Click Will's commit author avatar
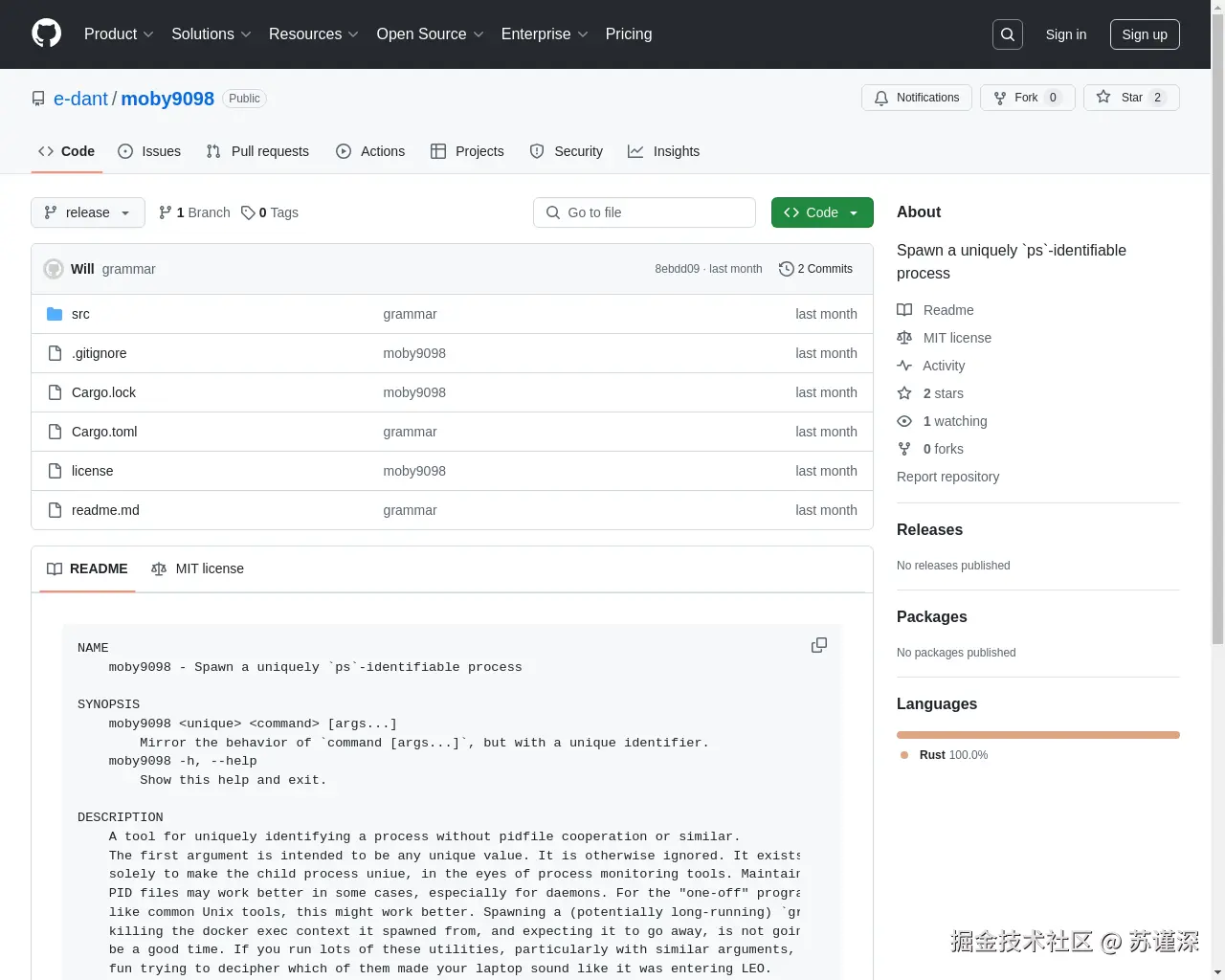 (54, 269)
